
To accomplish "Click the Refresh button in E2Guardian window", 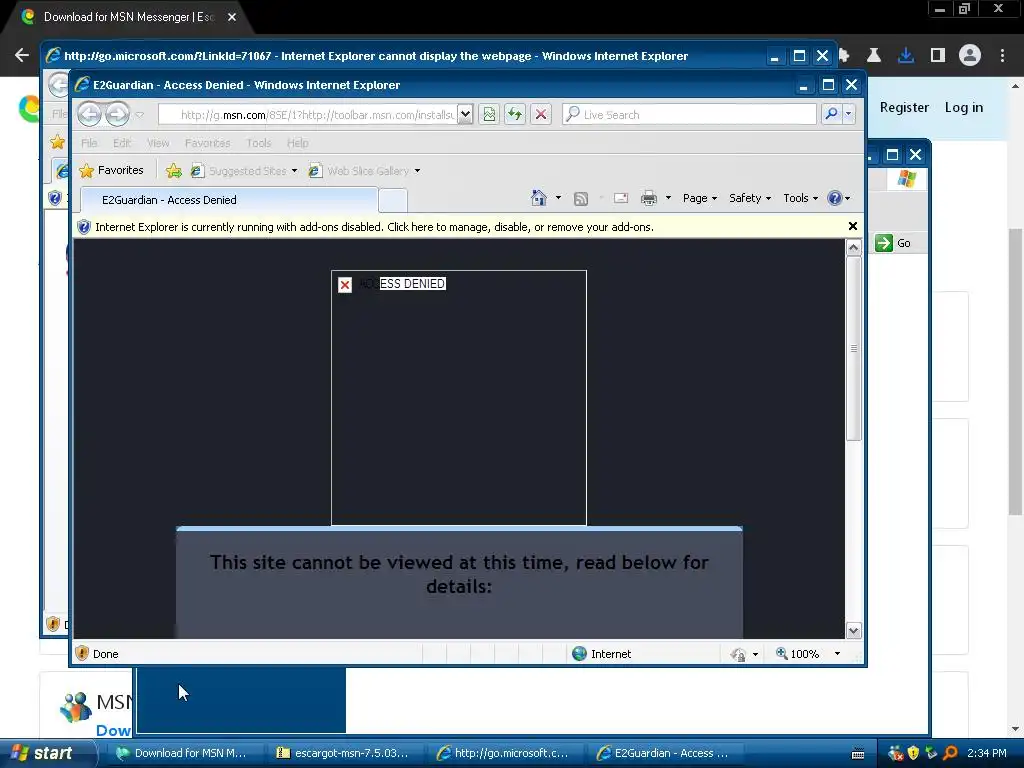I will click(x=515, y=114).
